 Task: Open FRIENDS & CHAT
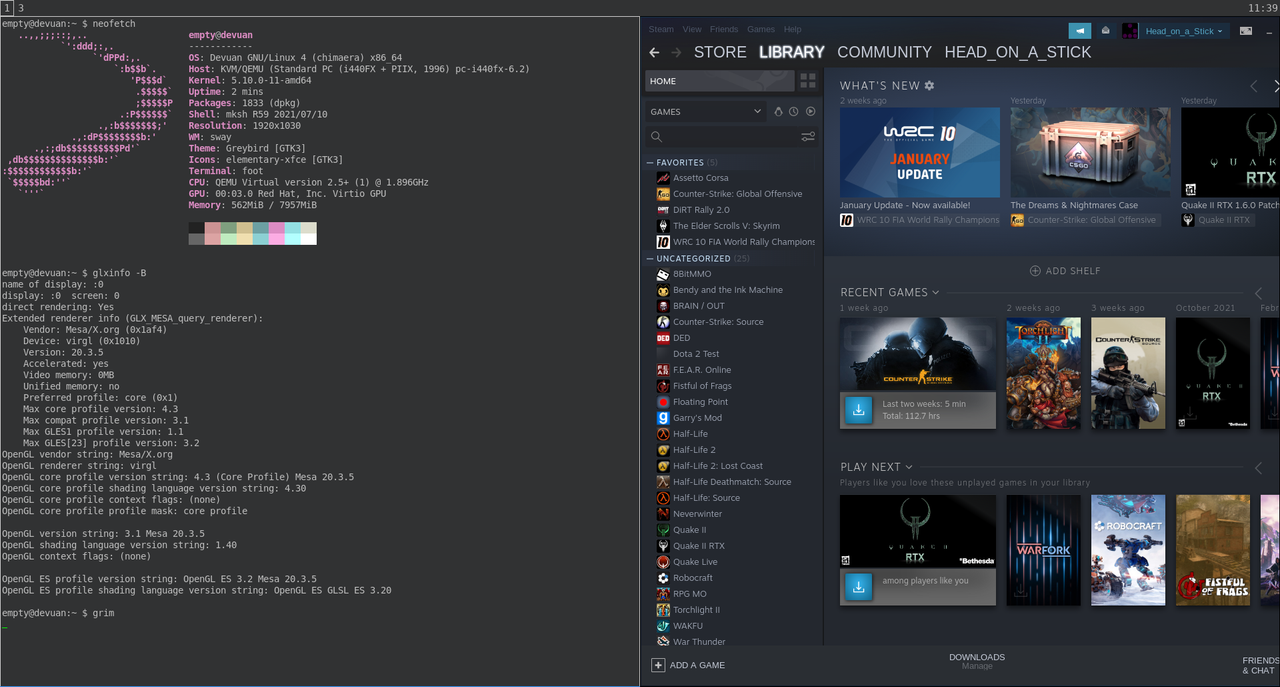[x=1260, y=665]
